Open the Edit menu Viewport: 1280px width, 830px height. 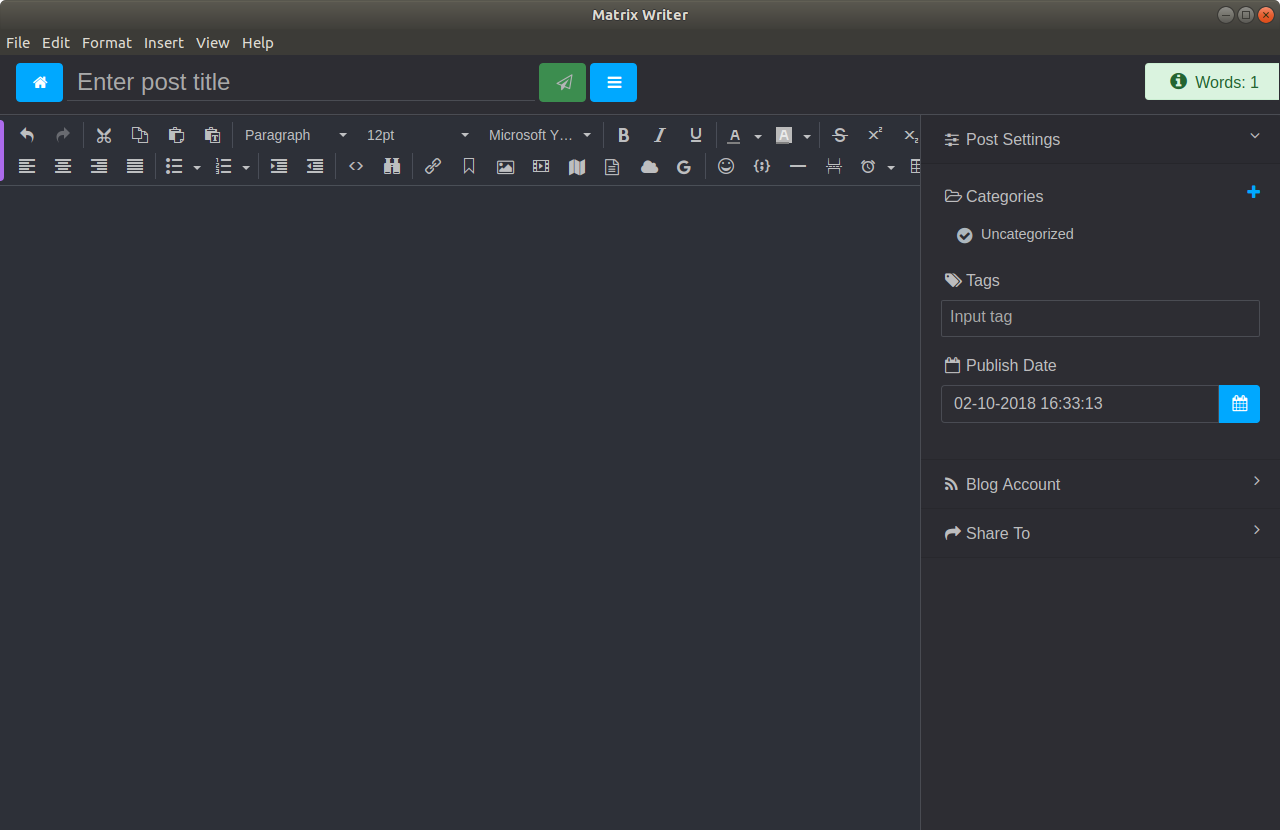click(56, 43)
